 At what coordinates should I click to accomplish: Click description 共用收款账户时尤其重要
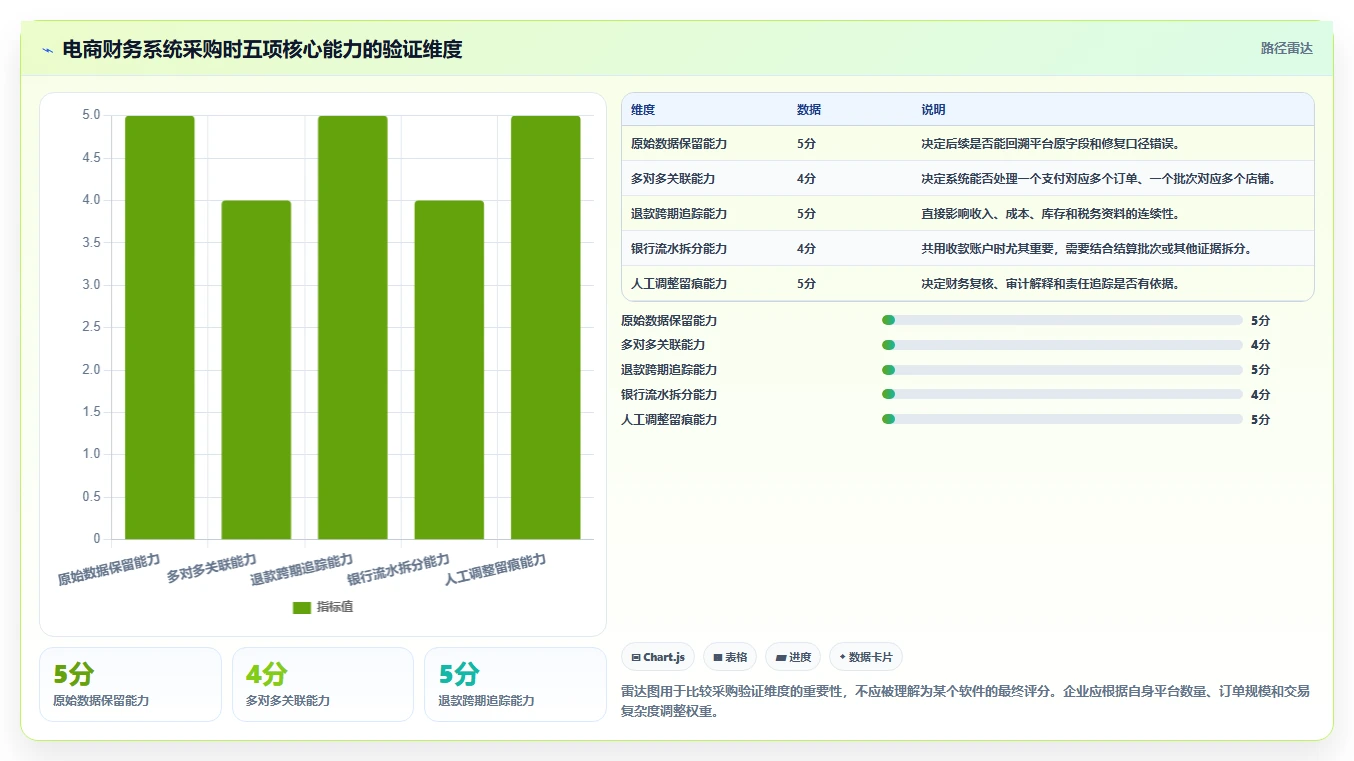click(x=1089, y=249)
